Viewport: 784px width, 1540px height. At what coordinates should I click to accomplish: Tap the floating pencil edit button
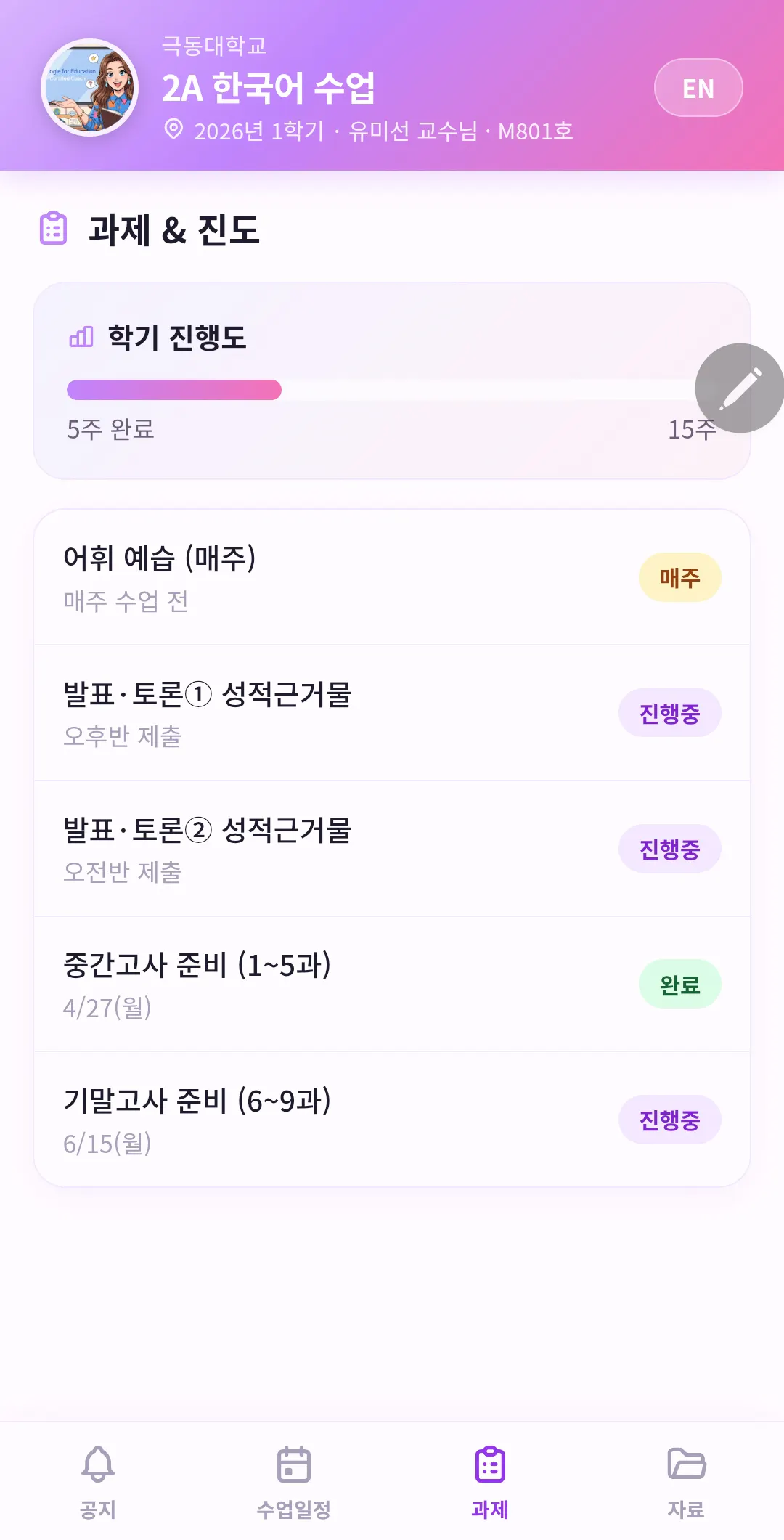[x=740, y=388]
